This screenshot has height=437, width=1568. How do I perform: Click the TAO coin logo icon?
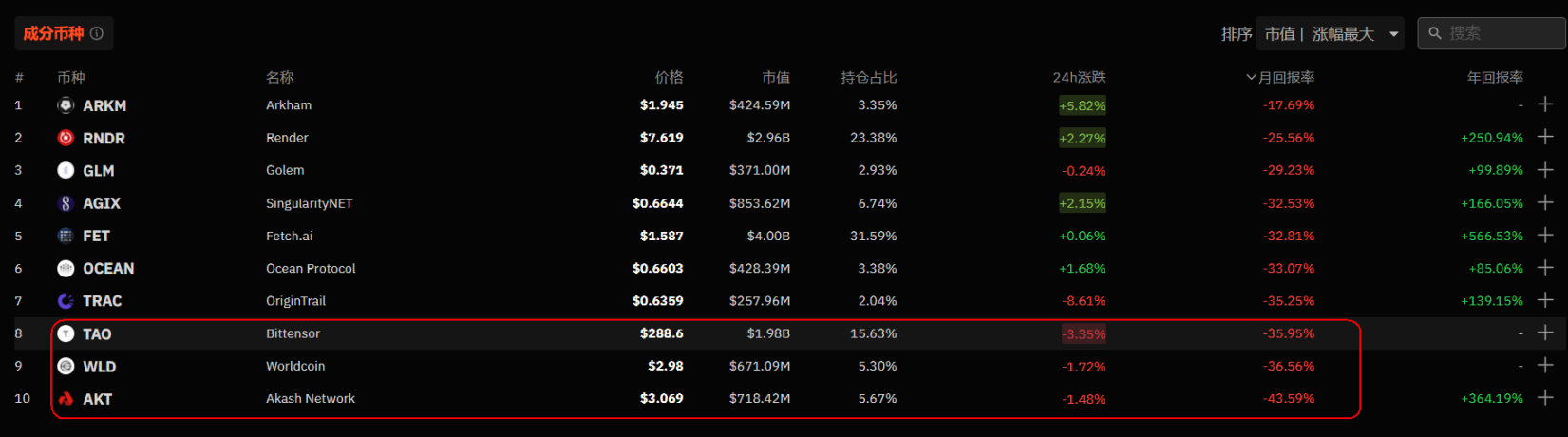66,333
